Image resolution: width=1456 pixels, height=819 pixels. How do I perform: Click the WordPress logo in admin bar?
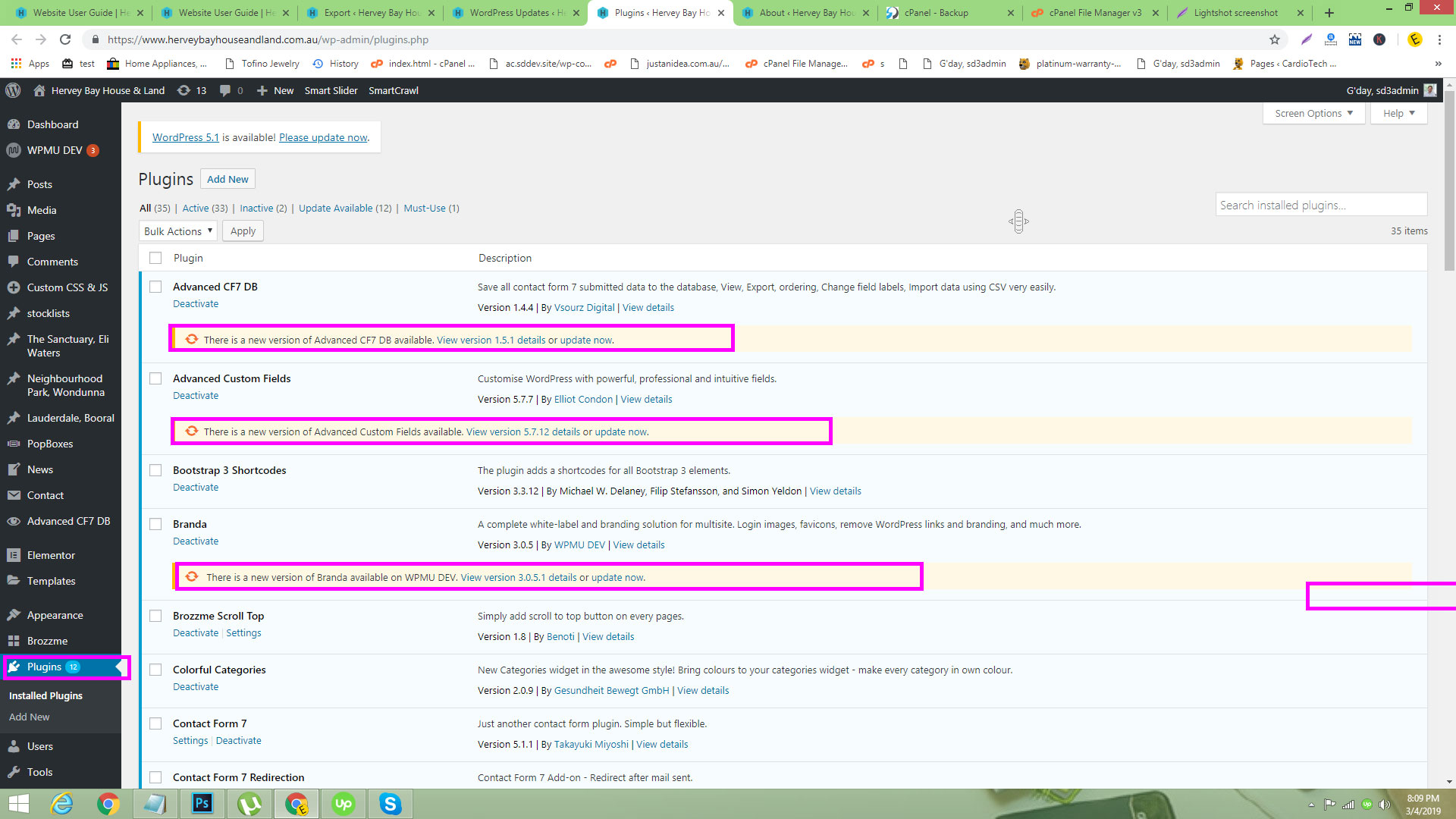13,90
